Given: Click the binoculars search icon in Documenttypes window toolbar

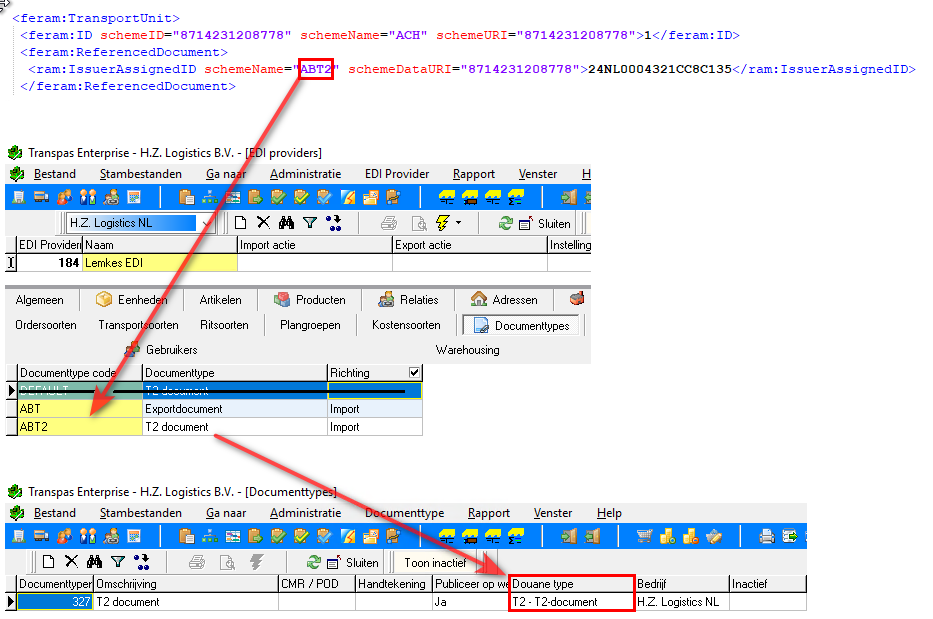Looking at the screenshot, I should [95, 562].
